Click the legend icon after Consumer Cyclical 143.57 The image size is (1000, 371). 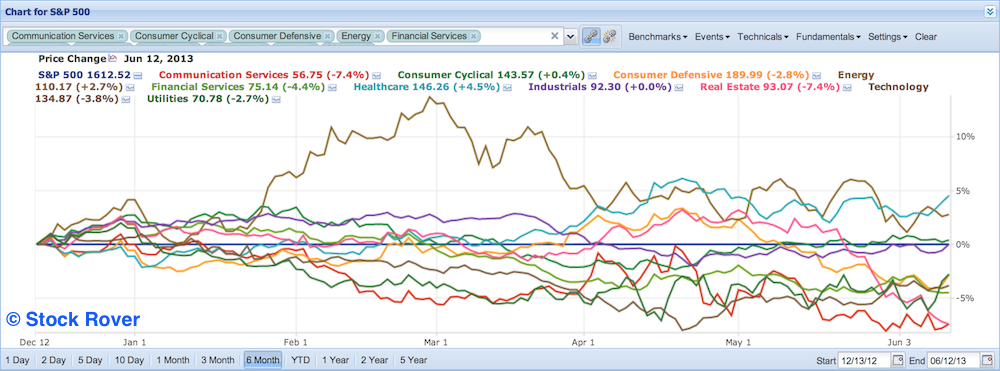592,75
